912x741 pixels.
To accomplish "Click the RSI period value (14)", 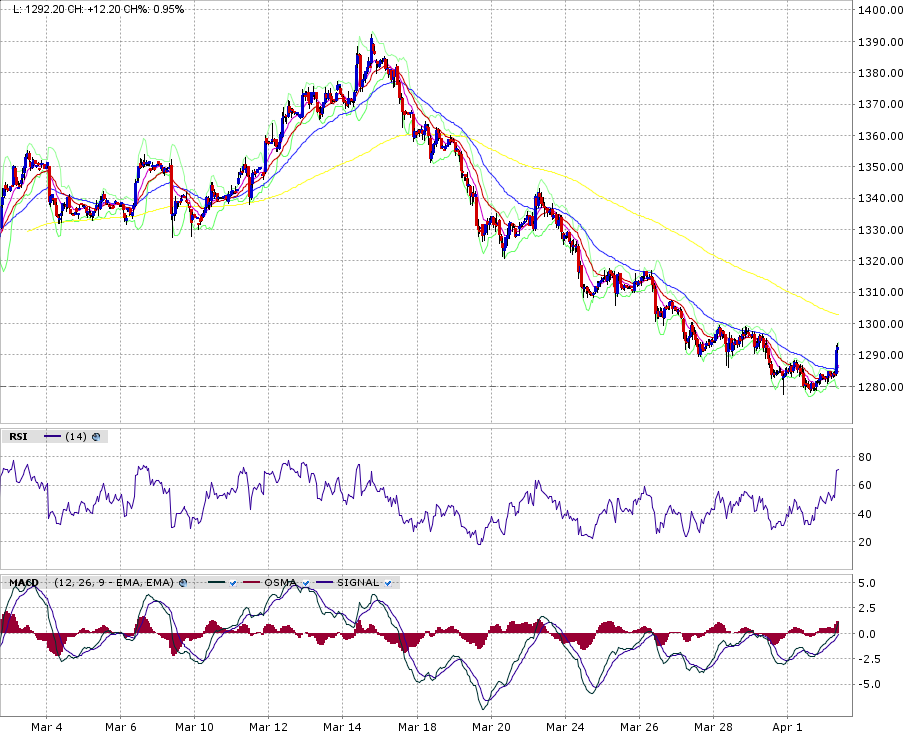I will click(x=76, y=437).
